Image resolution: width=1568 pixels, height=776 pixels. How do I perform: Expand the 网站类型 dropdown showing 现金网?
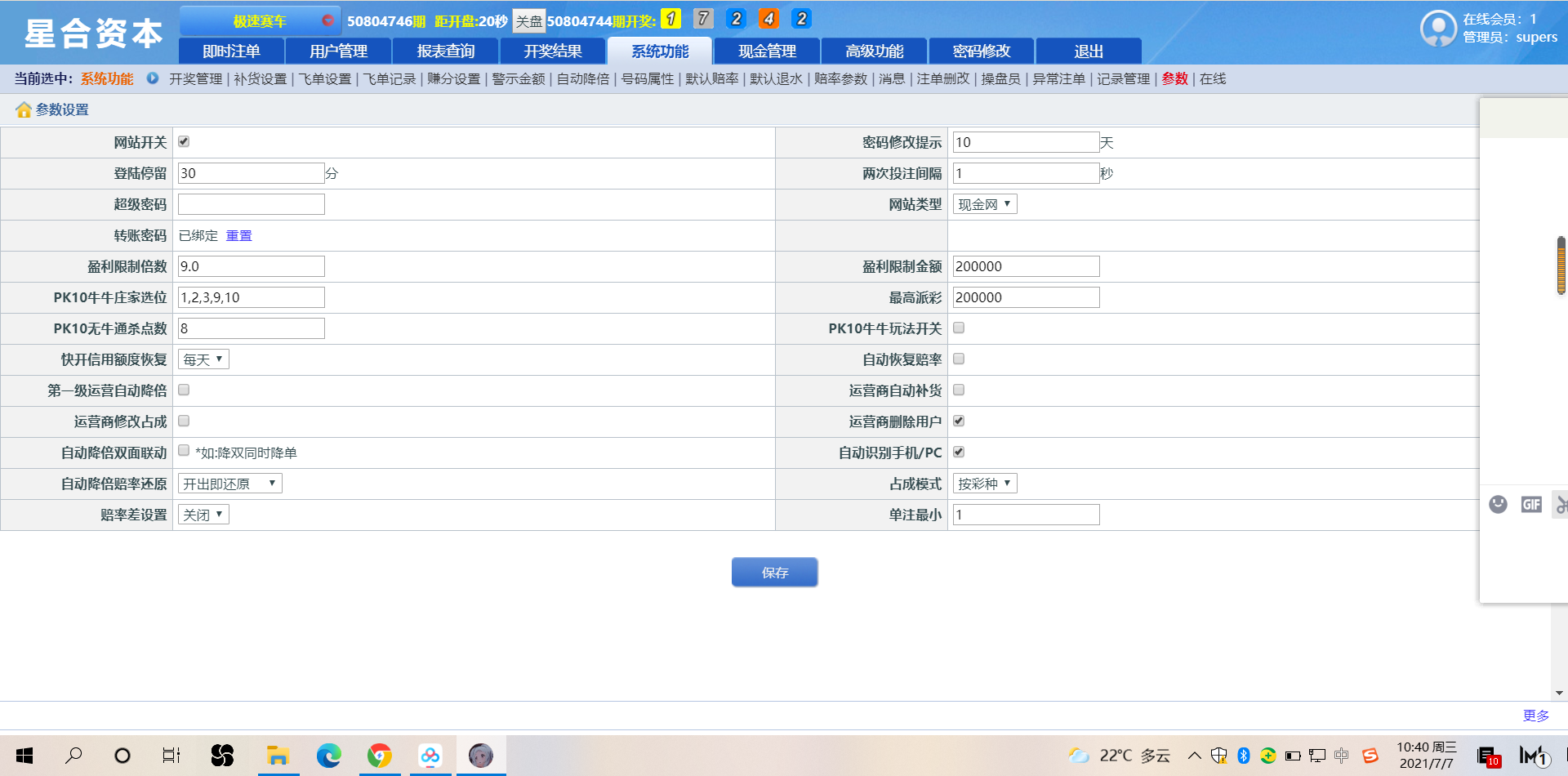click(x=984, y=204)
